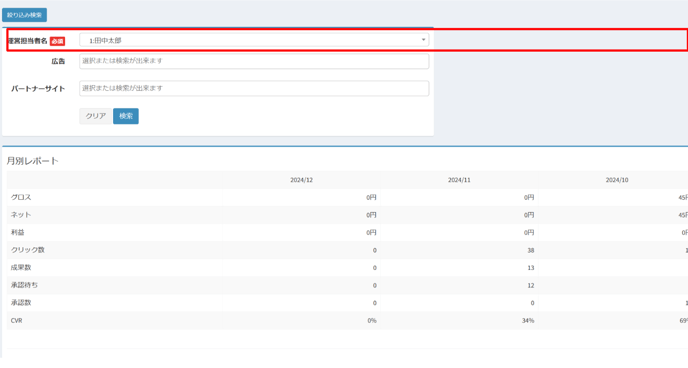Click the 利益 row label

coord(18,232)
